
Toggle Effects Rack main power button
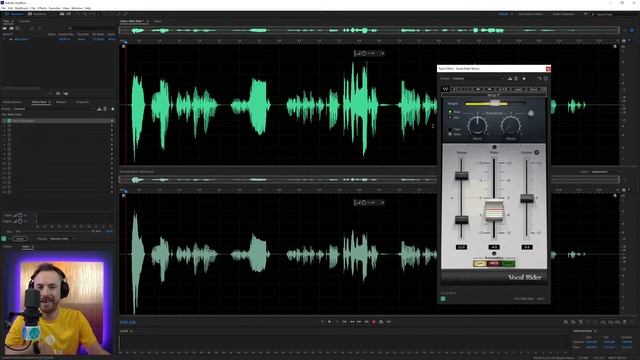[x=4, y=238]
